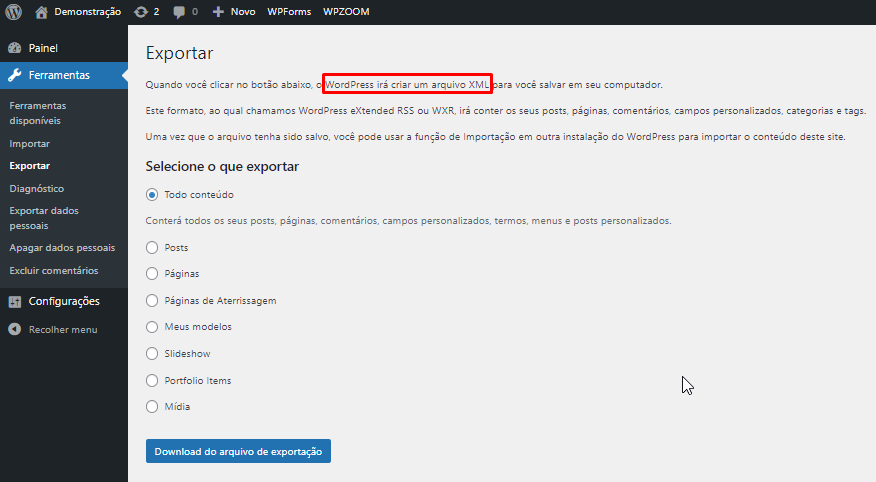
Task: Open Painel dashboard in the sidebar
Action: click(x=43, y=48)
